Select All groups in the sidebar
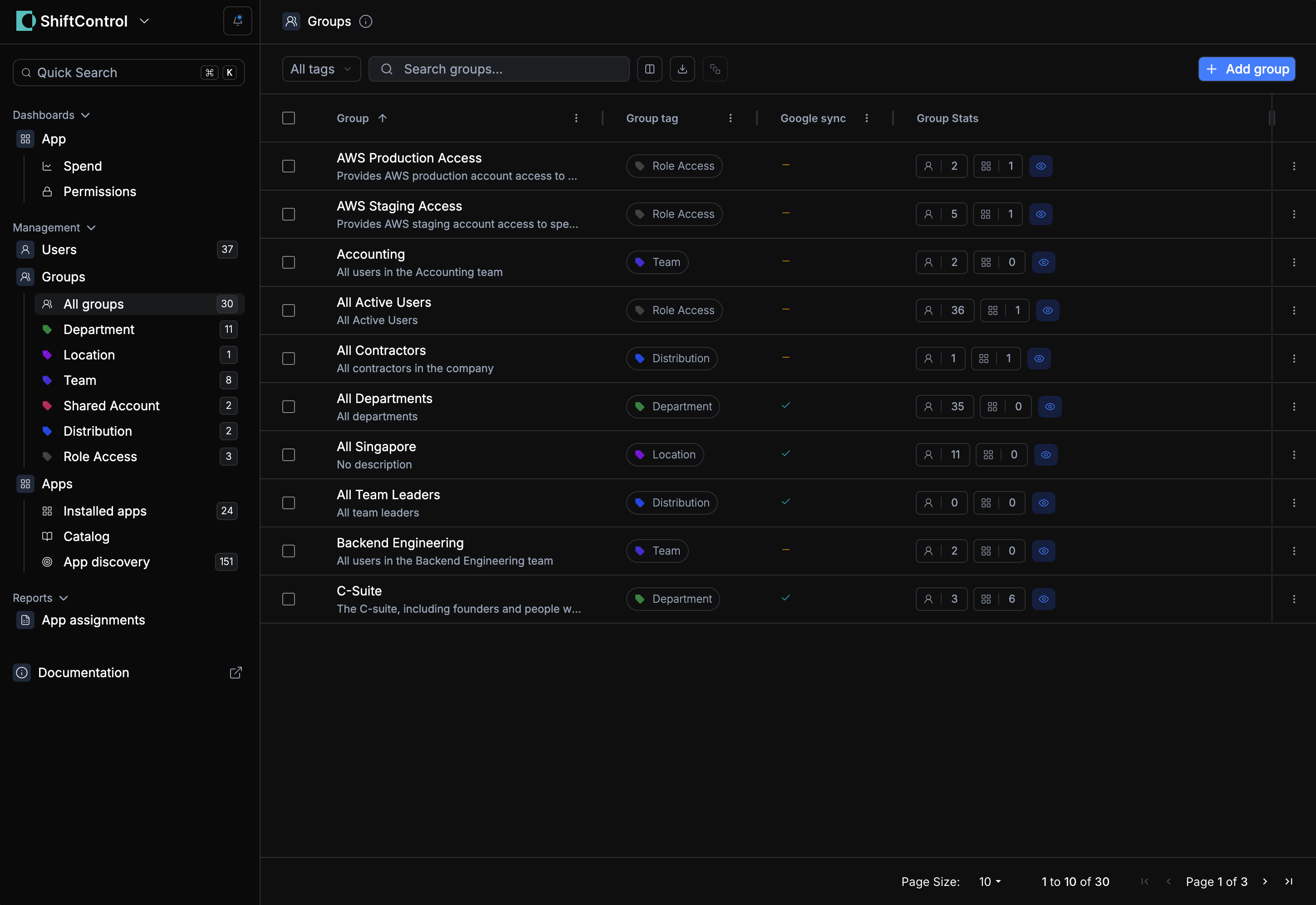This screenshot has height=905, width=1316. click(93, 304)
